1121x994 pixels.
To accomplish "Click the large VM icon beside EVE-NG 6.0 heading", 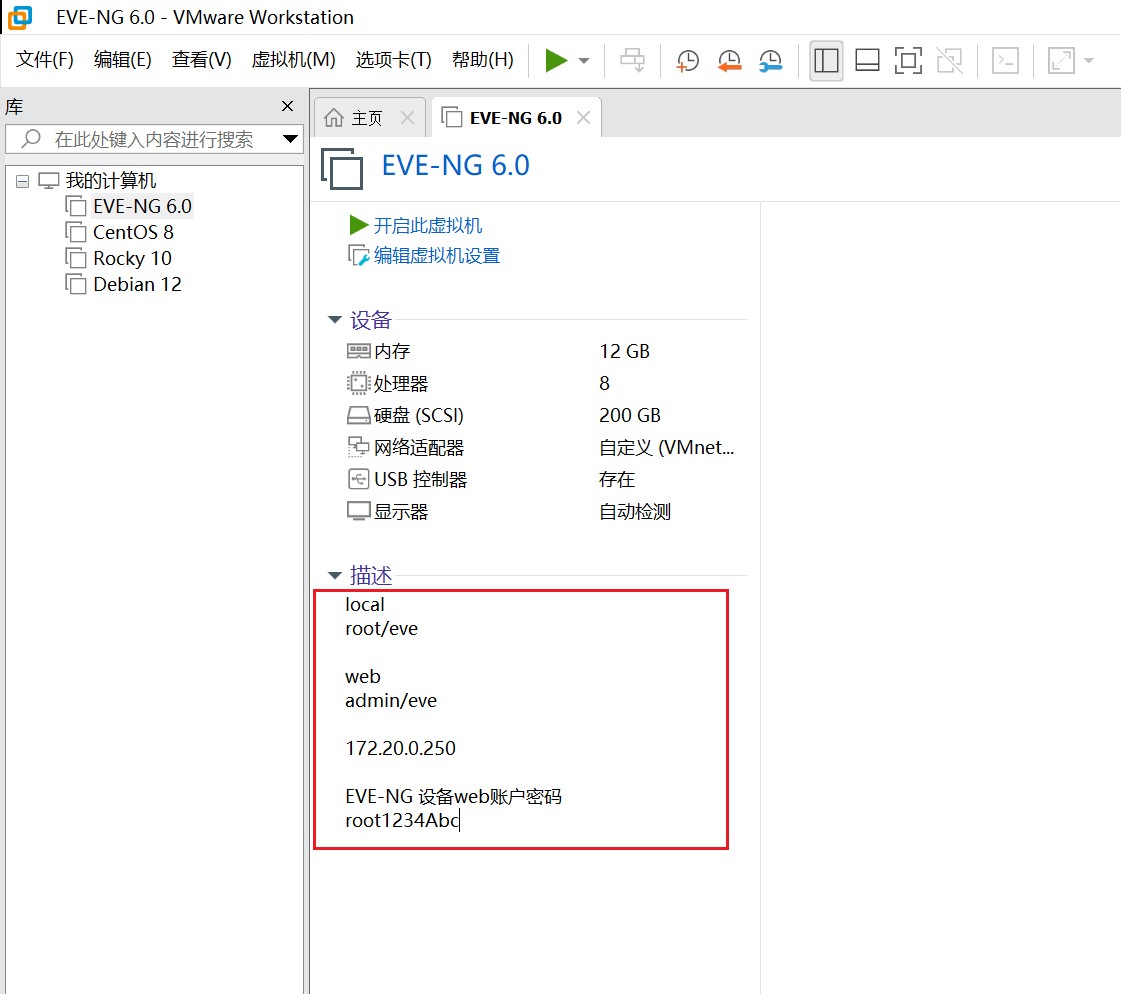I will point(342,168).
